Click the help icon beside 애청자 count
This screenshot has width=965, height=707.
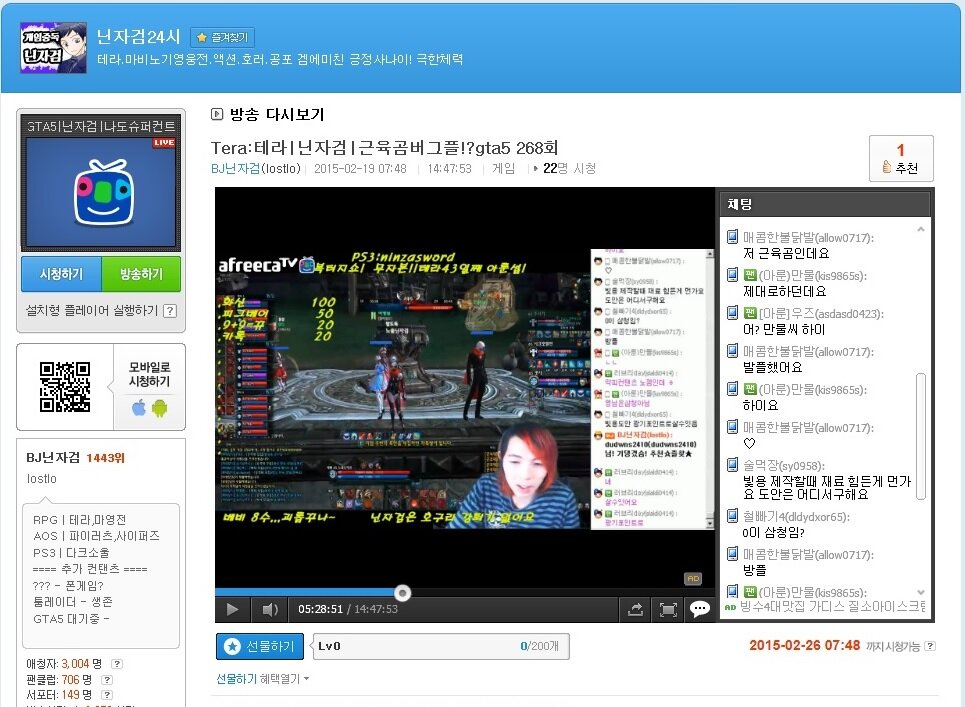tap(117, 663)
